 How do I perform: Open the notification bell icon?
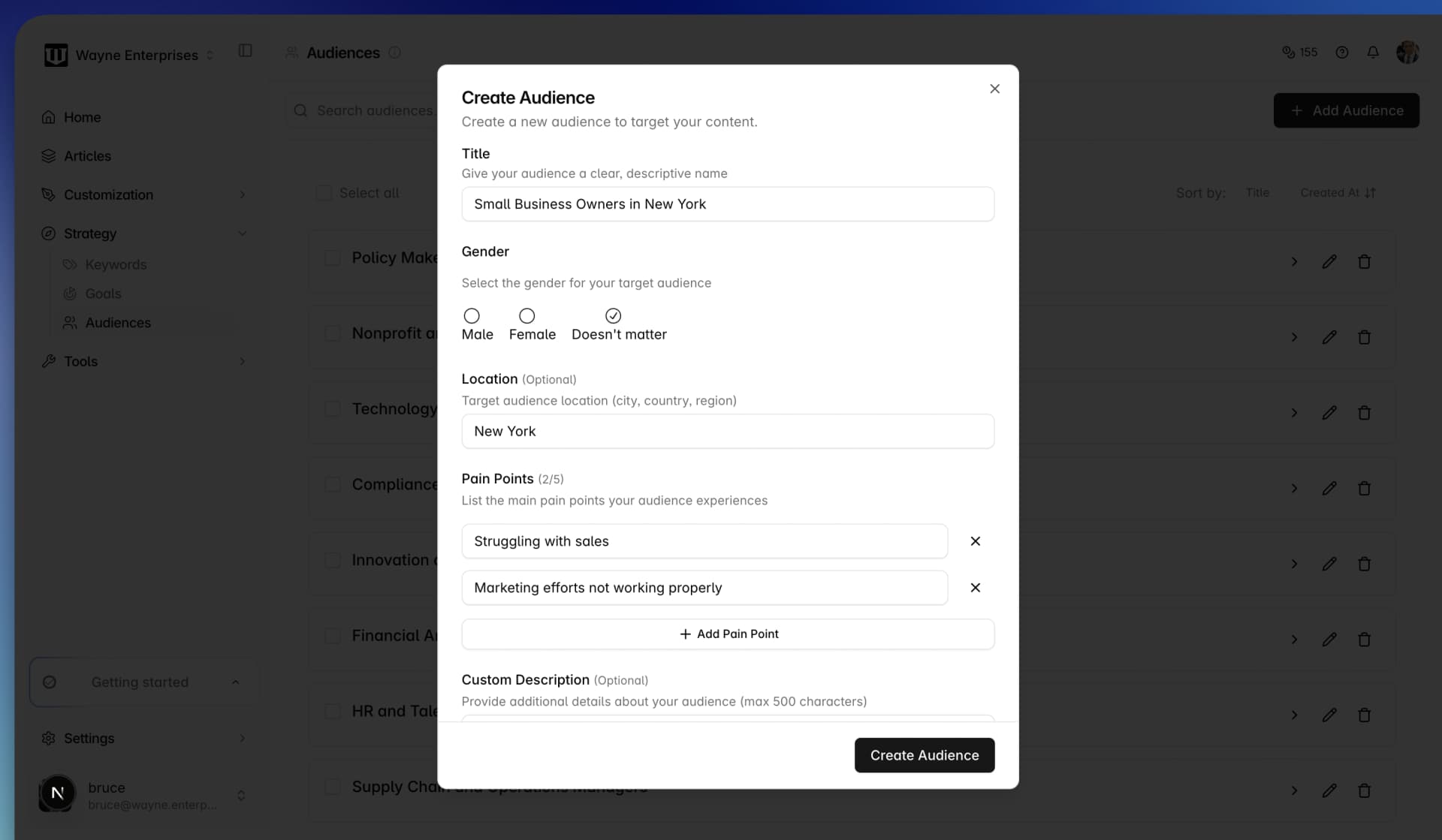tap(1374, 52)
